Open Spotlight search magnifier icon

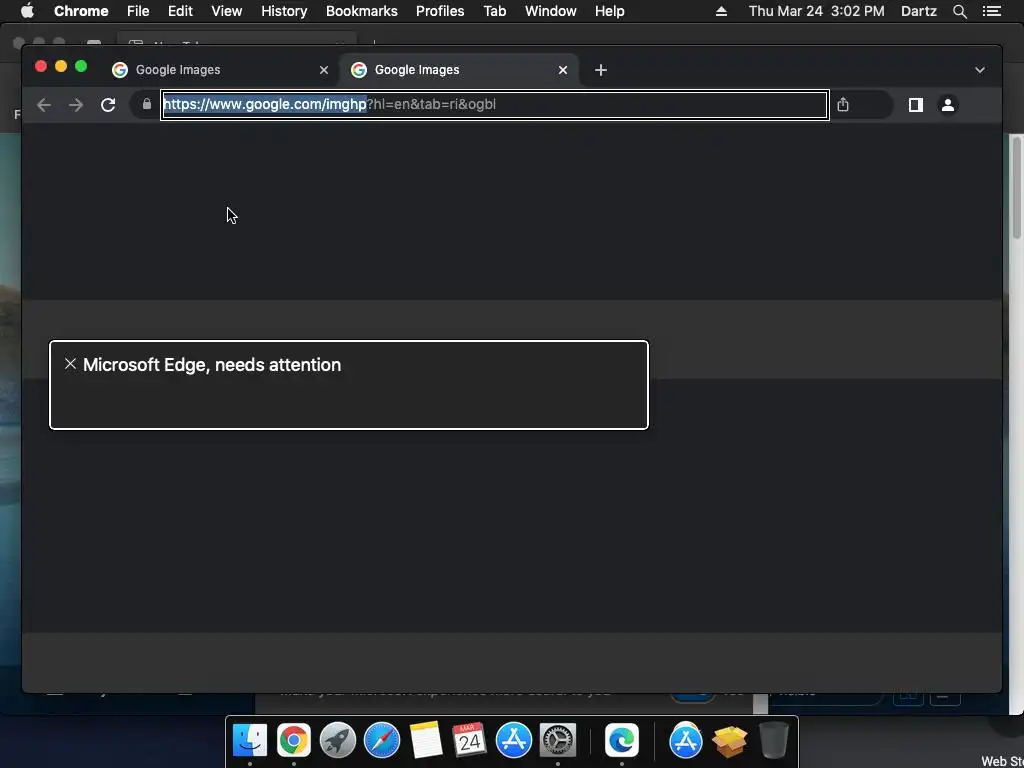(x=959, y=11)
